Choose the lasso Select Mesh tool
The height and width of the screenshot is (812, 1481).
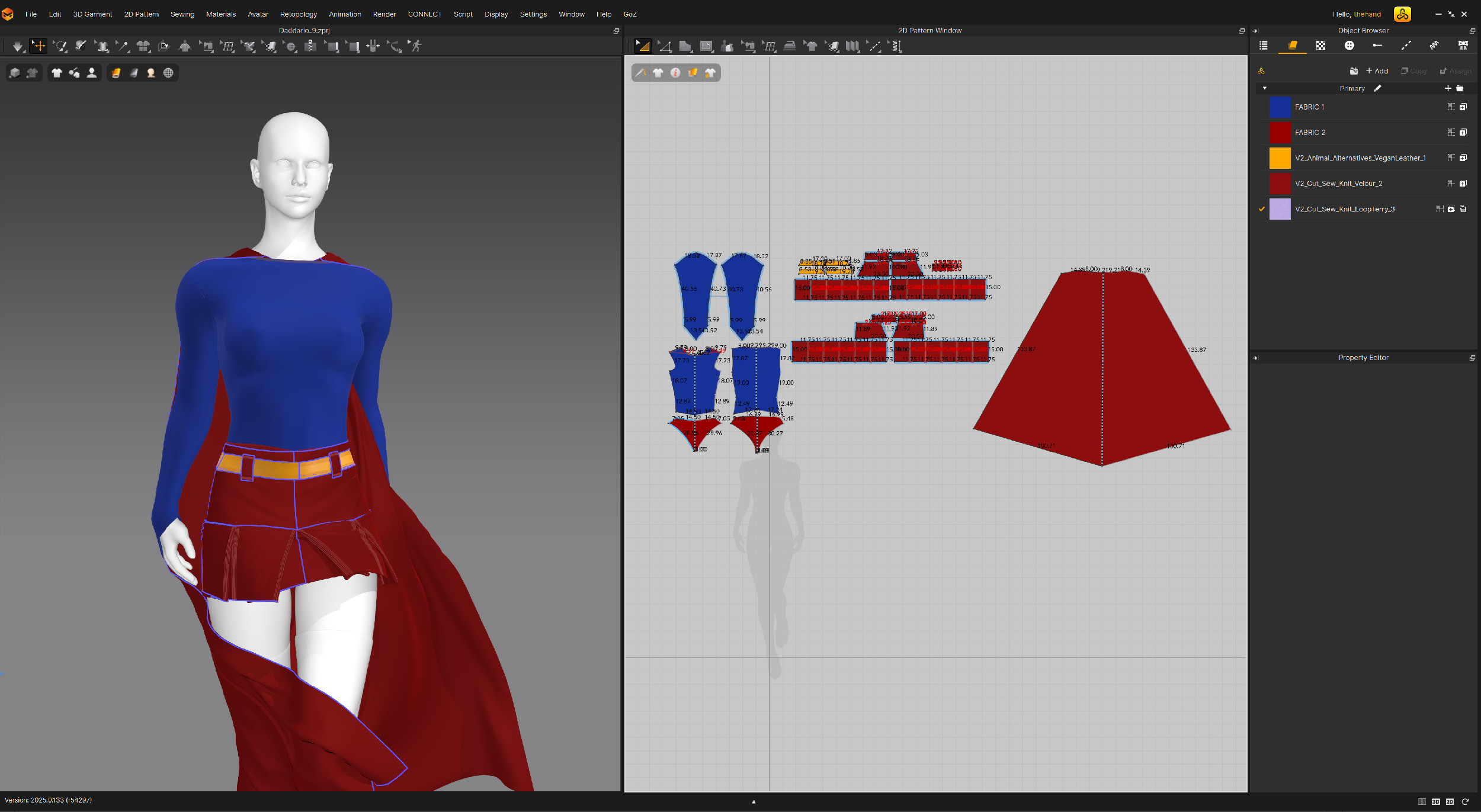[x=59, y=46]
